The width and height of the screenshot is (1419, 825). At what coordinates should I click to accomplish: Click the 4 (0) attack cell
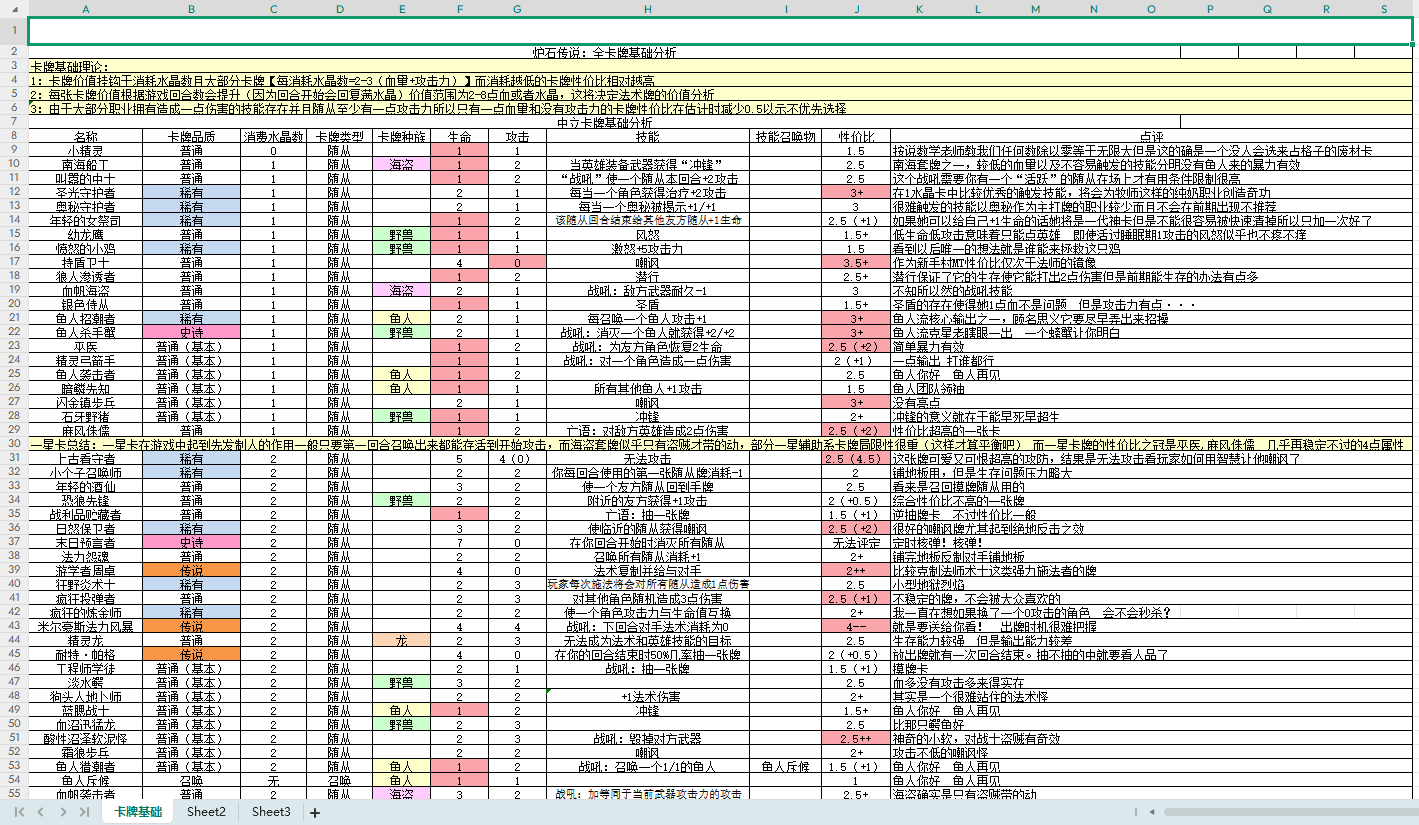point(517,458)
